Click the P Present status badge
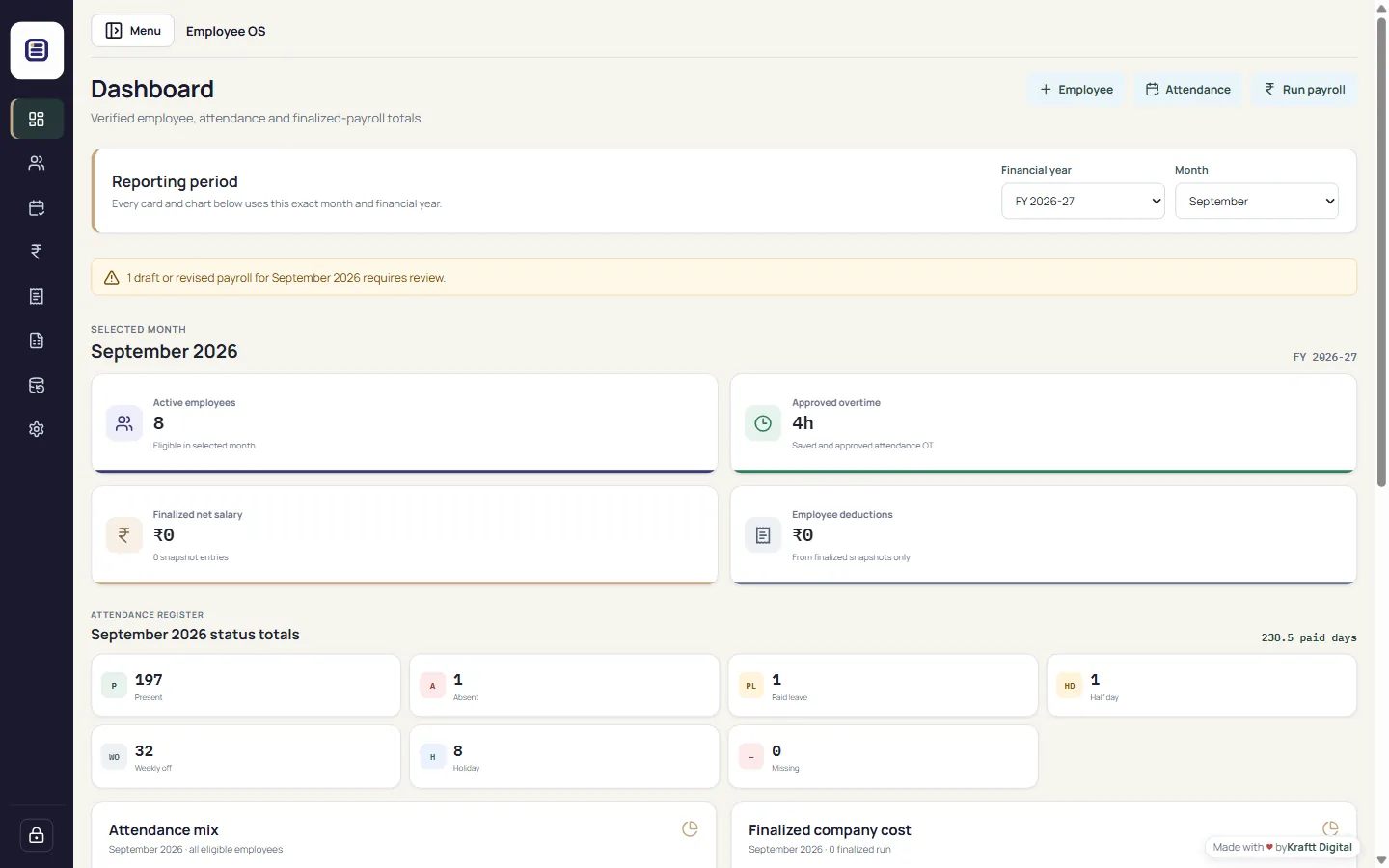The width and height of the screenshot is (1389, 868). tap(114, 686)
